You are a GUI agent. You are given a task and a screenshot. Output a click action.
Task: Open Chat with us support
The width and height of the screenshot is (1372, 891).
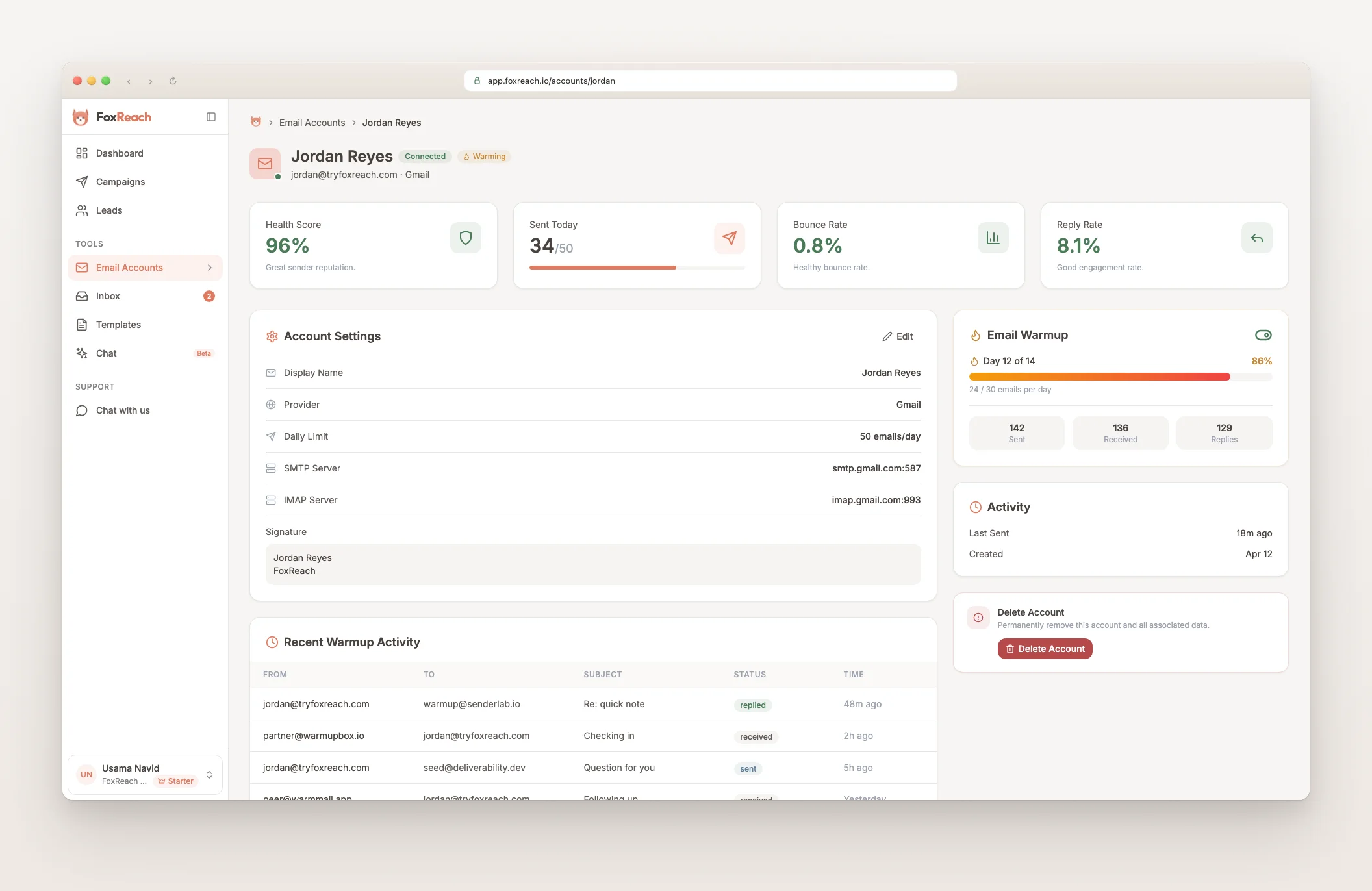click(x=123, y=410)
